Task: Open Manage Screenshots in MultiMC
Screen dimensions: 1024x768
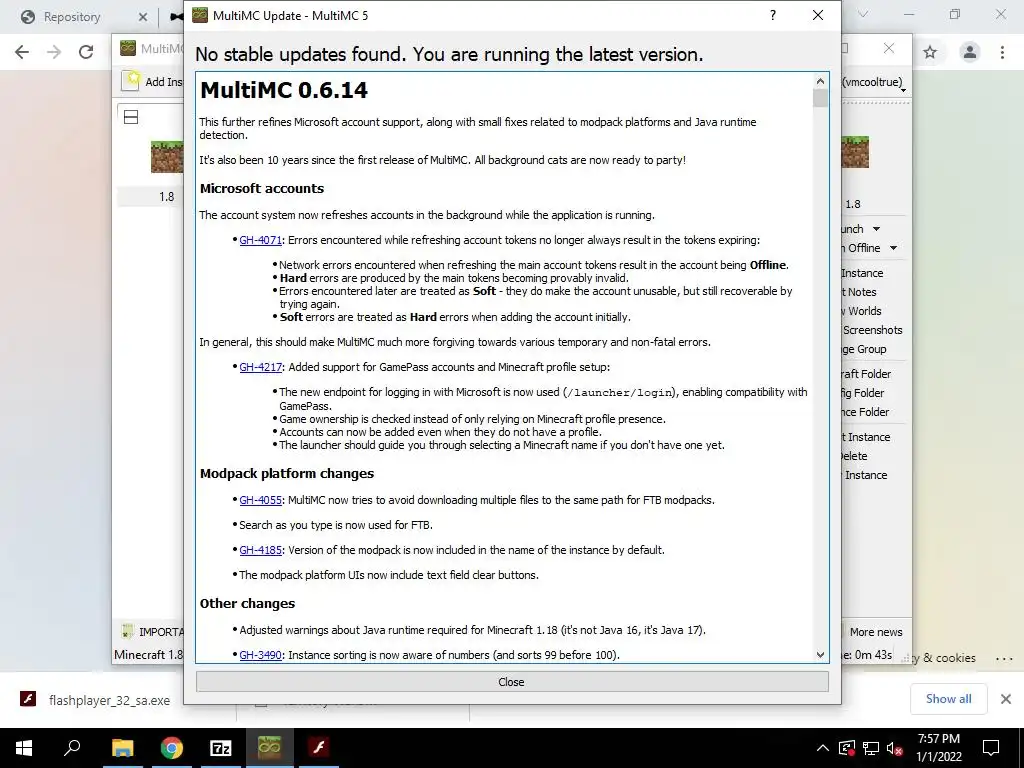Action: pos(872,330)
